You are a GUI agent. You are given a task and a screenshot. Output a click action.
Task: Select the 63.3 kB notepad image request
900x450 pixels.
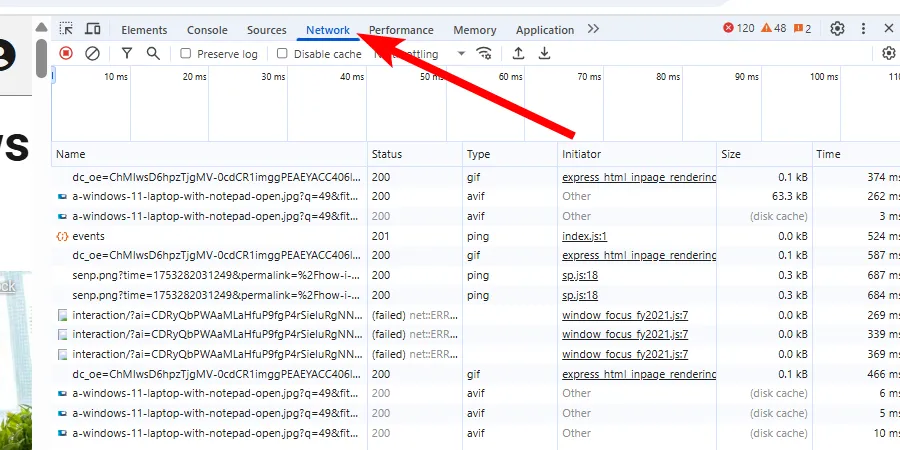pyautogui.click(x=475, y=196)
